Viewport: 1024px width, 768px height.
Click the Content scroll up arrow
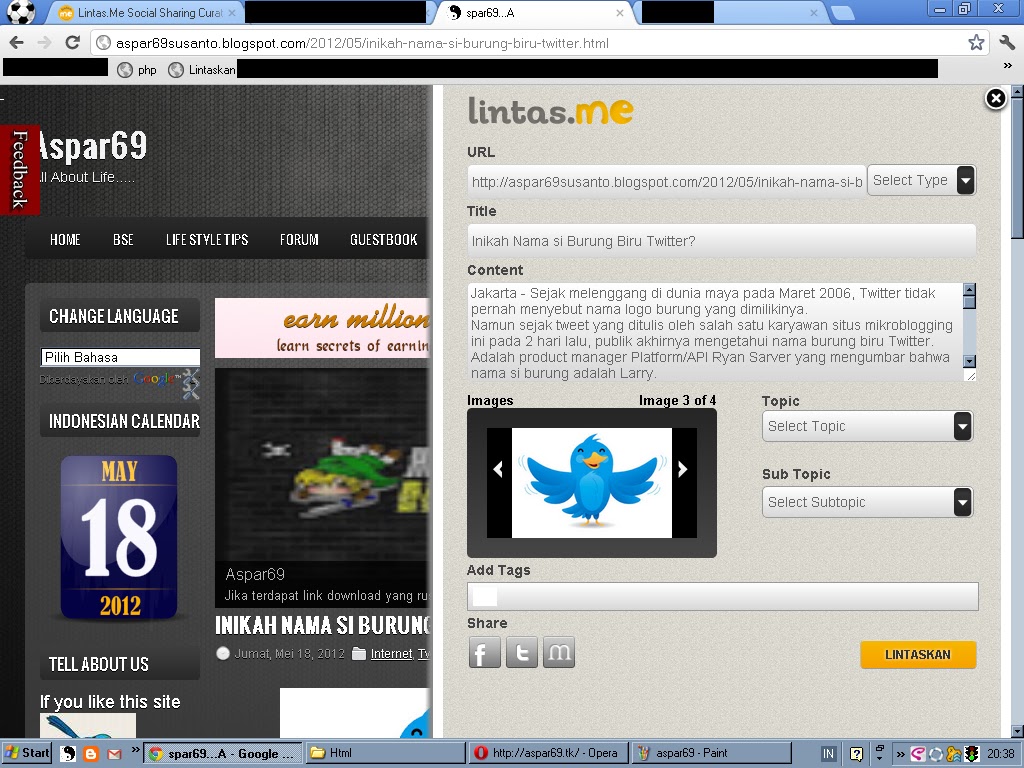pos(970,289)
